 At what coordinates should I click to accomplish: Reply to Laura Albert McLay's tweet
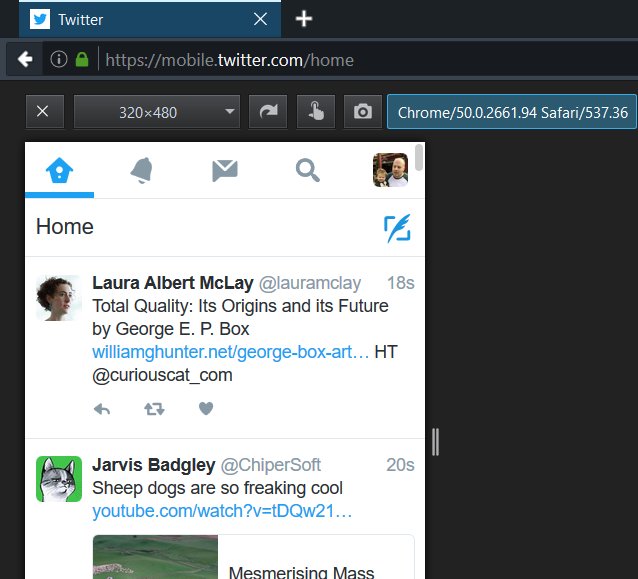(102, 409)
